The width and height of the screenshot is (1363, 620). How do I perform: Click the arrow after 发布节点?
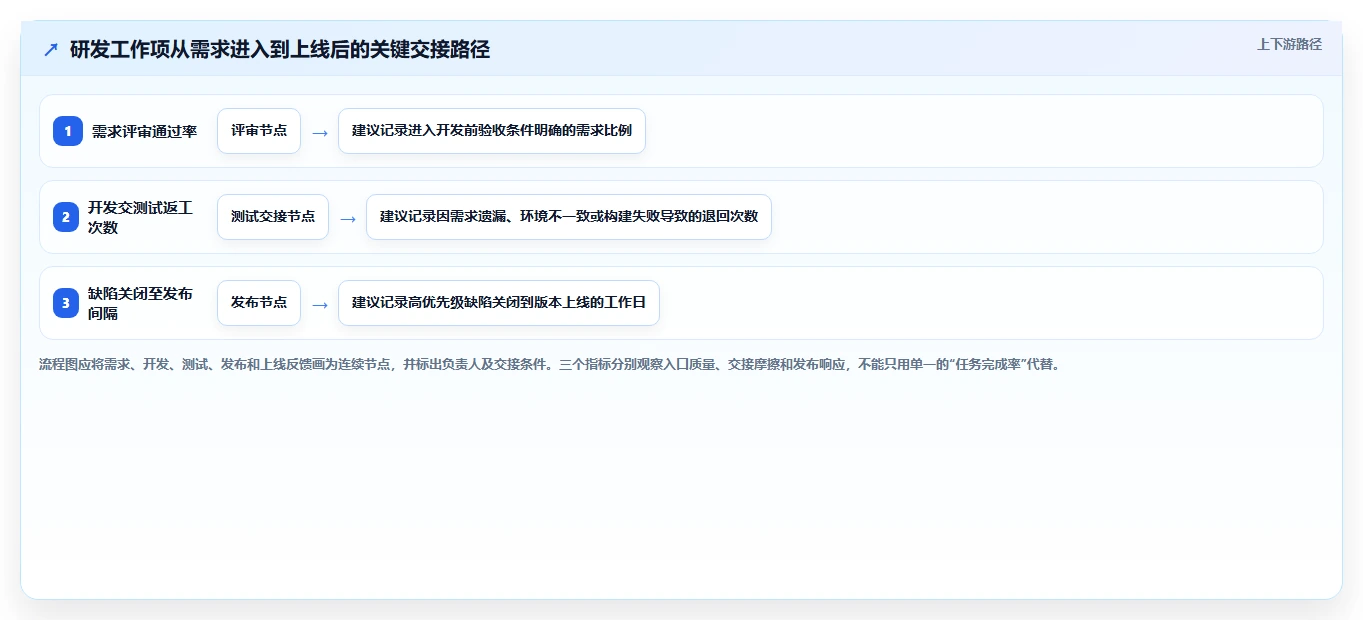[320, 304]
